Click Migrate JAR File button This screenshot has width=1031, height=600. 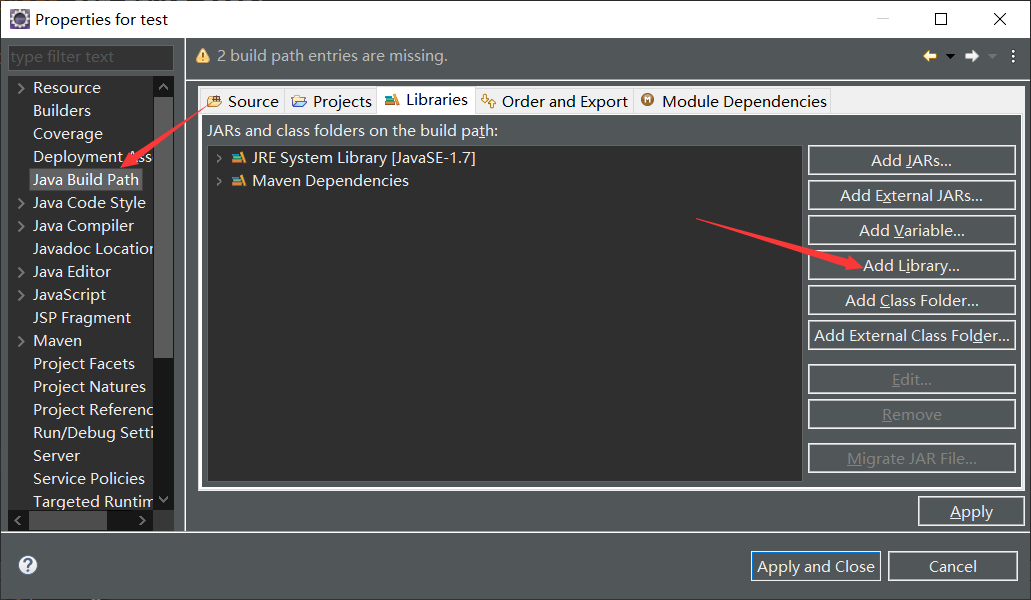911,458
